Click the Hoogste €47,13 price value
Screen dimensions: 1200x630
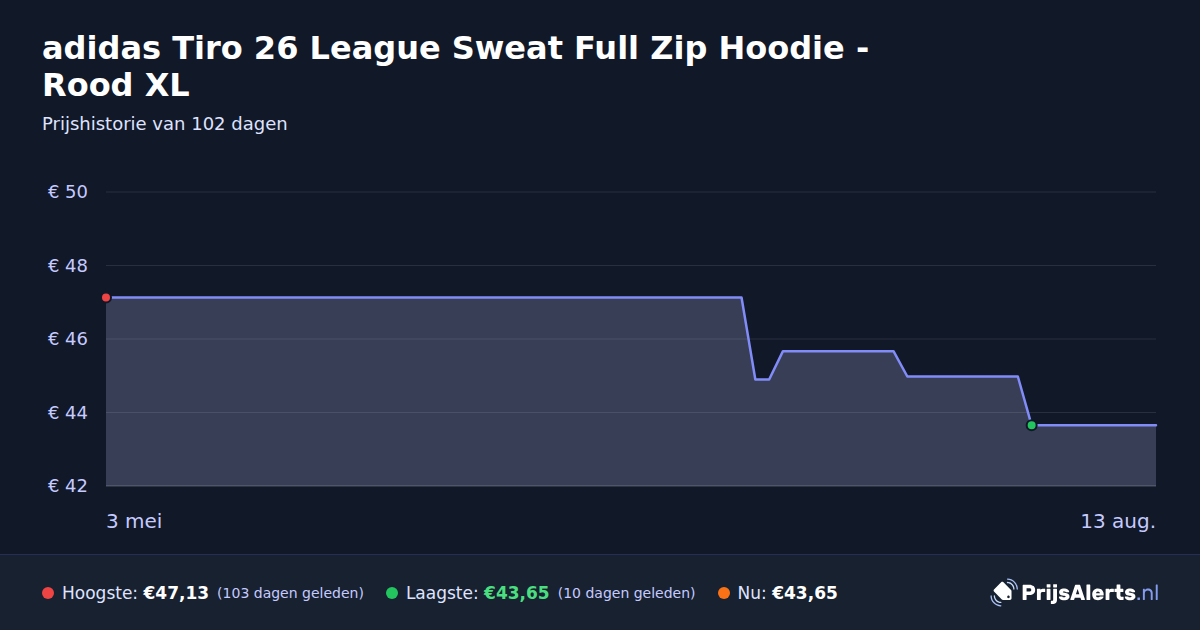coord(176,593)
